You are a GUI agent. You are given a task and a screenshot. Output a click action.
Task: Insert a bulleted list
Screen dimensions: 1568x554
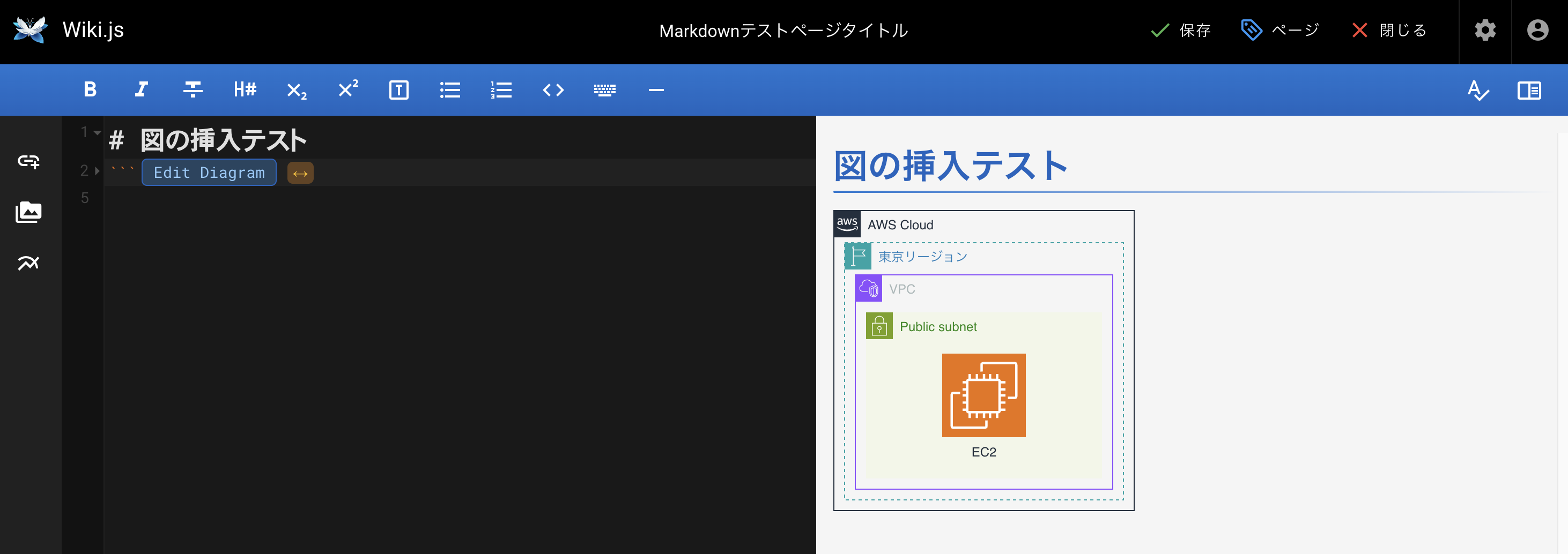click(x=450, y=90)
